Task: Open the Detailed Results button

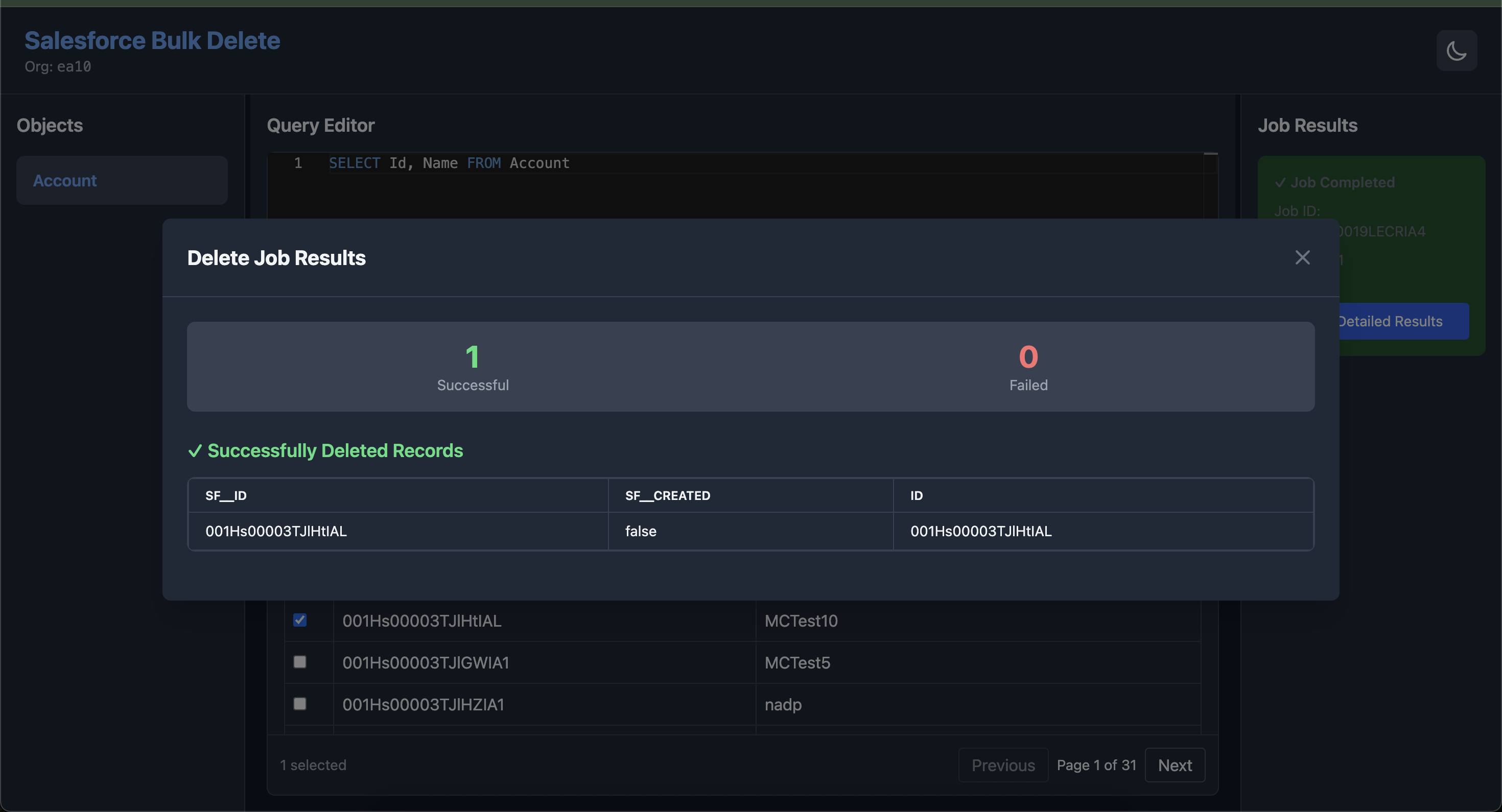Action: (1403, 321)
